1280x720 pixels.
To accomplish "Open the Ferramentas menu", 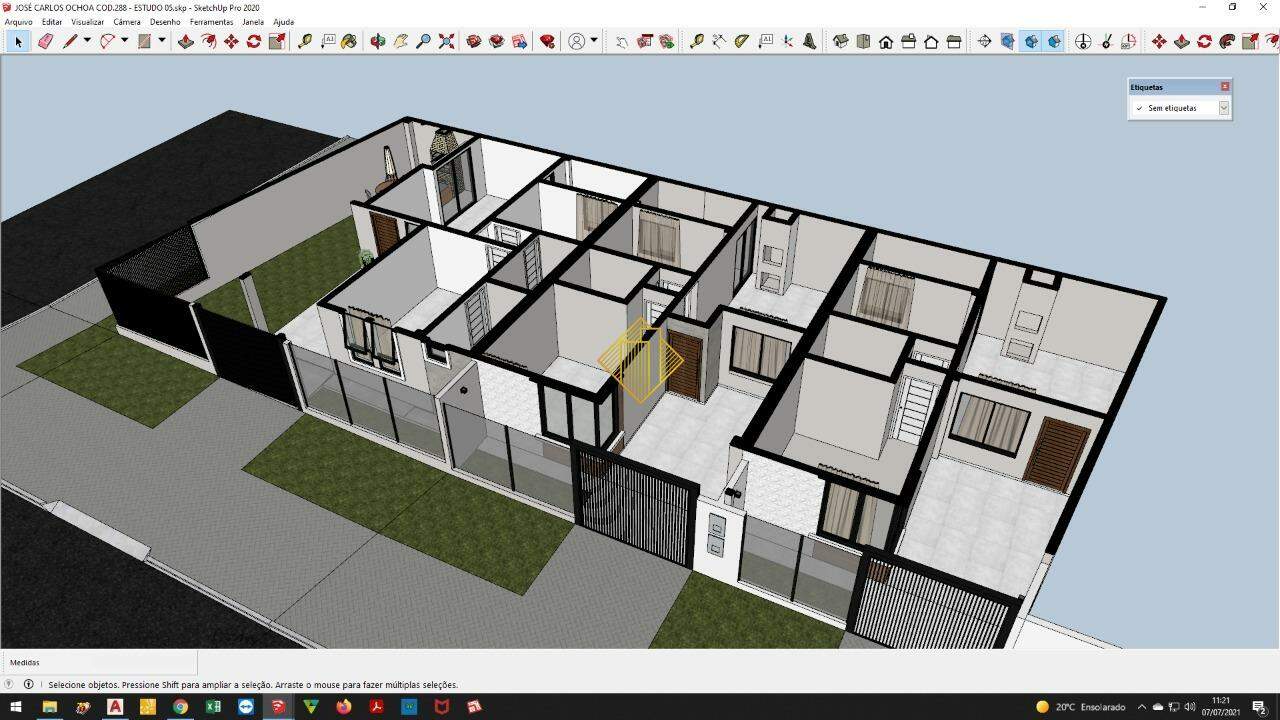I will 211,22.
